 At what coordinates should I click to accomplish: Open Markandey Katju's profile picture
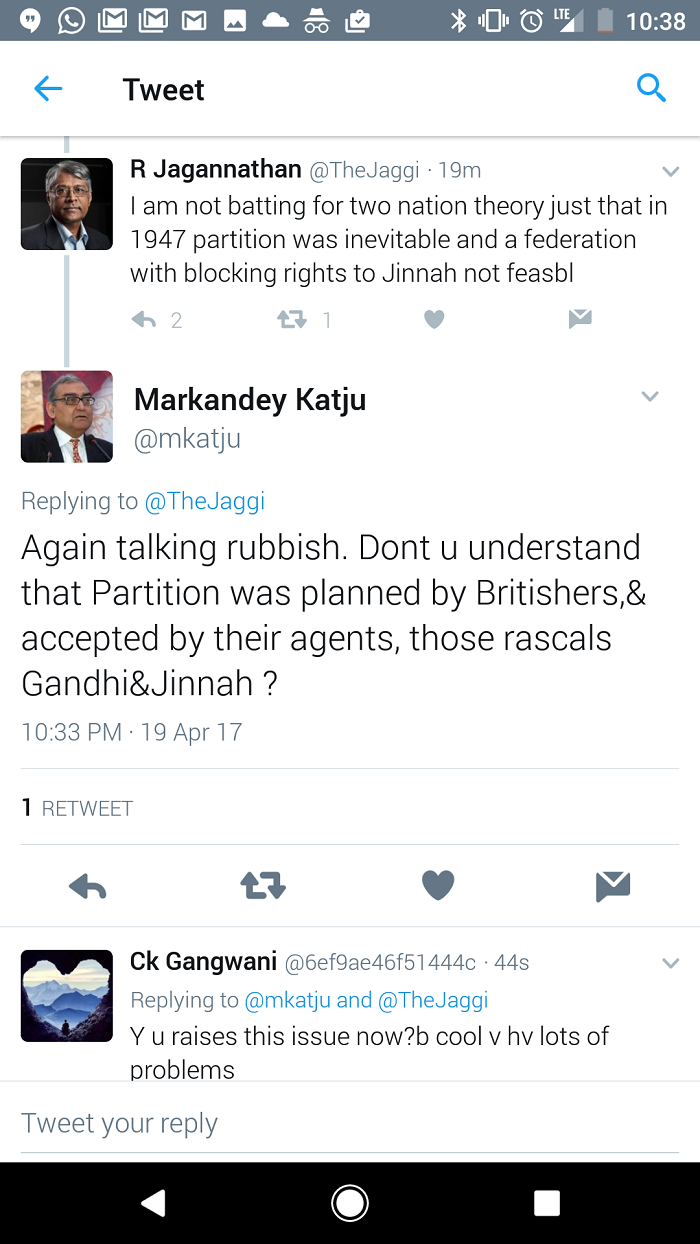tap(67, 416)
